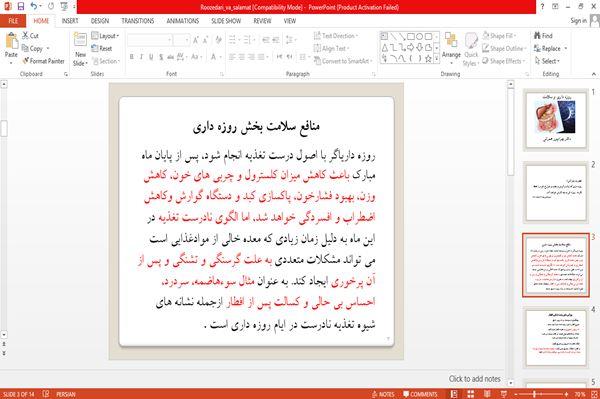Open the Shape Fill dropdown
The height and width of the screenshot is (399, 600).
[x=499, y=36]
